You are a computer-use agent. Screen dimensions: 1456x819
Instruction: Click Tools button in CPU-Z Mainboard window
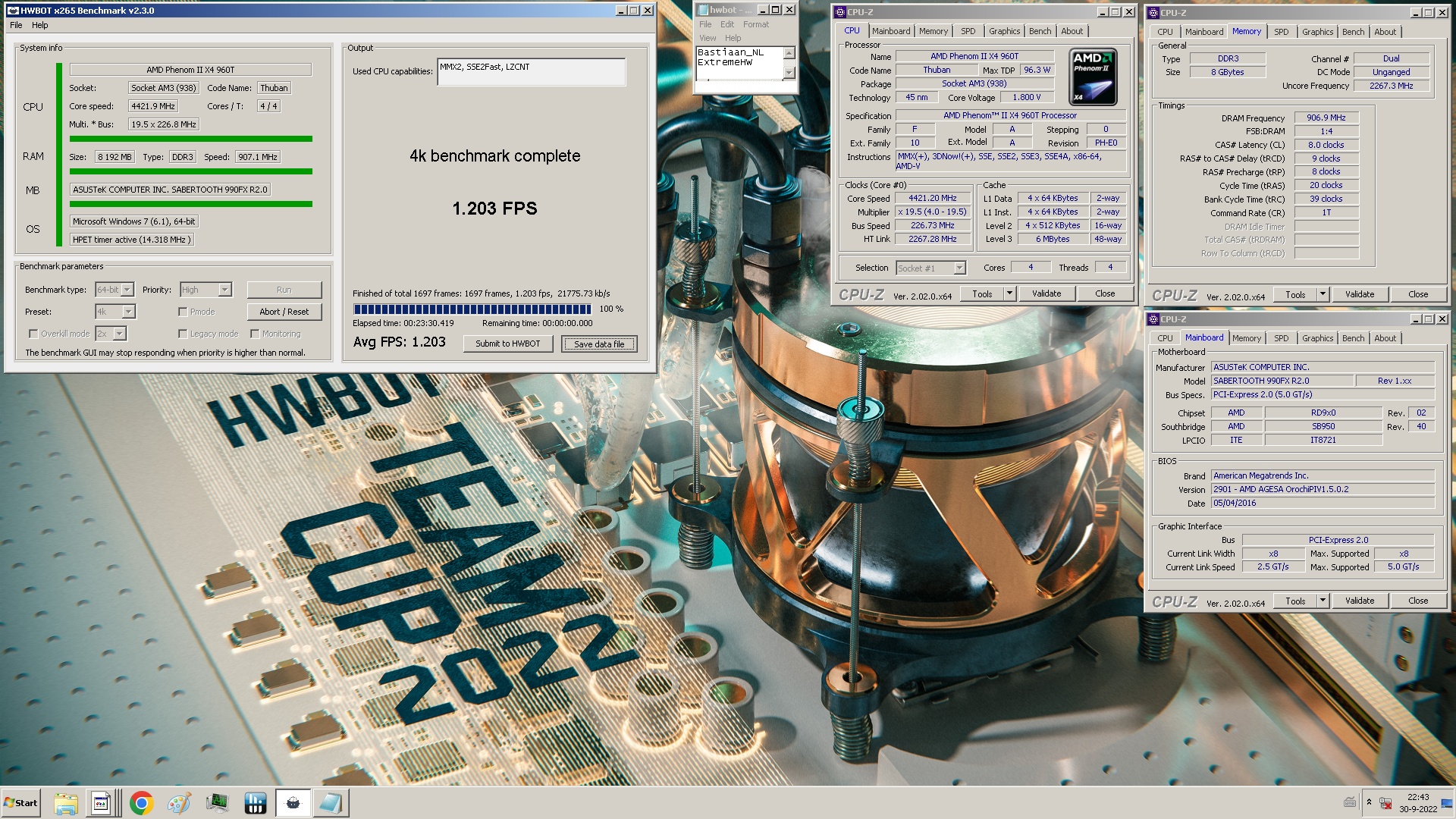pyautogui.click(x=1295, y=601)
